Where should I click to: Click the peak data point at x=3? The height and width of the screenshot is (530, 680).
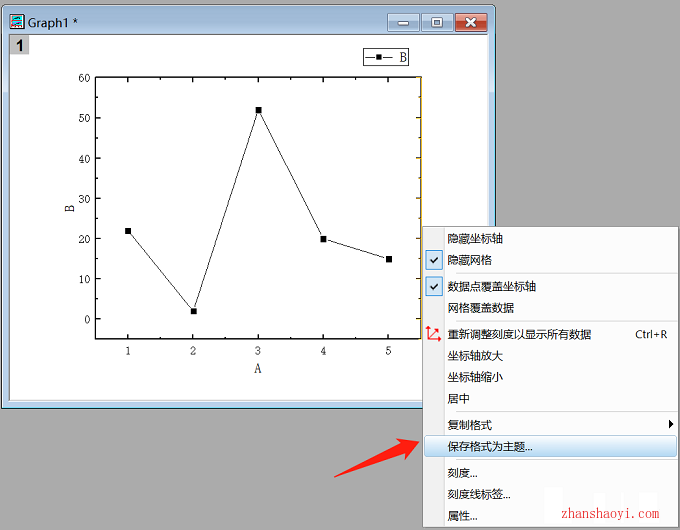click(258, 110)
